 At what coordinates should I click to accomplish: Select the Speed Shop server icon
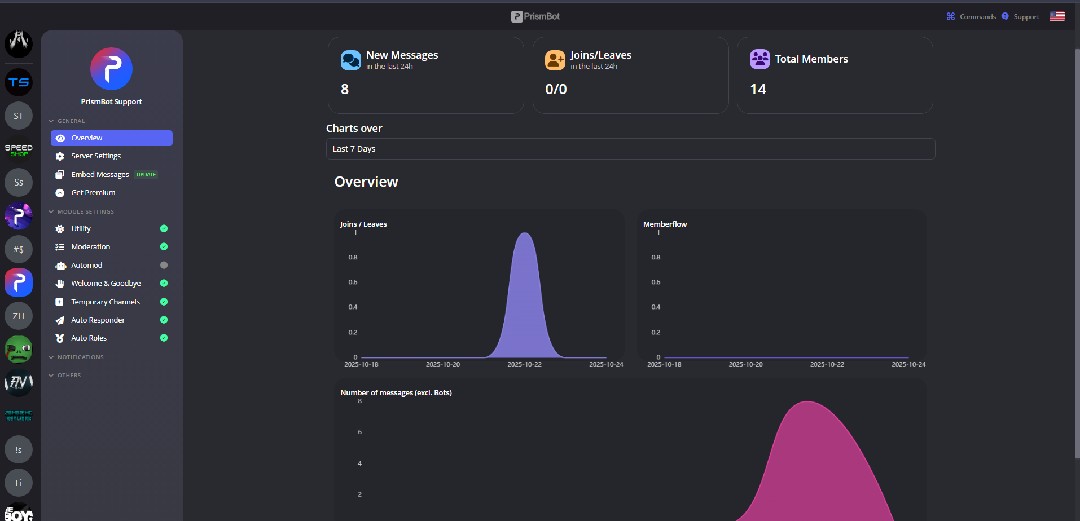click(18, 149)
